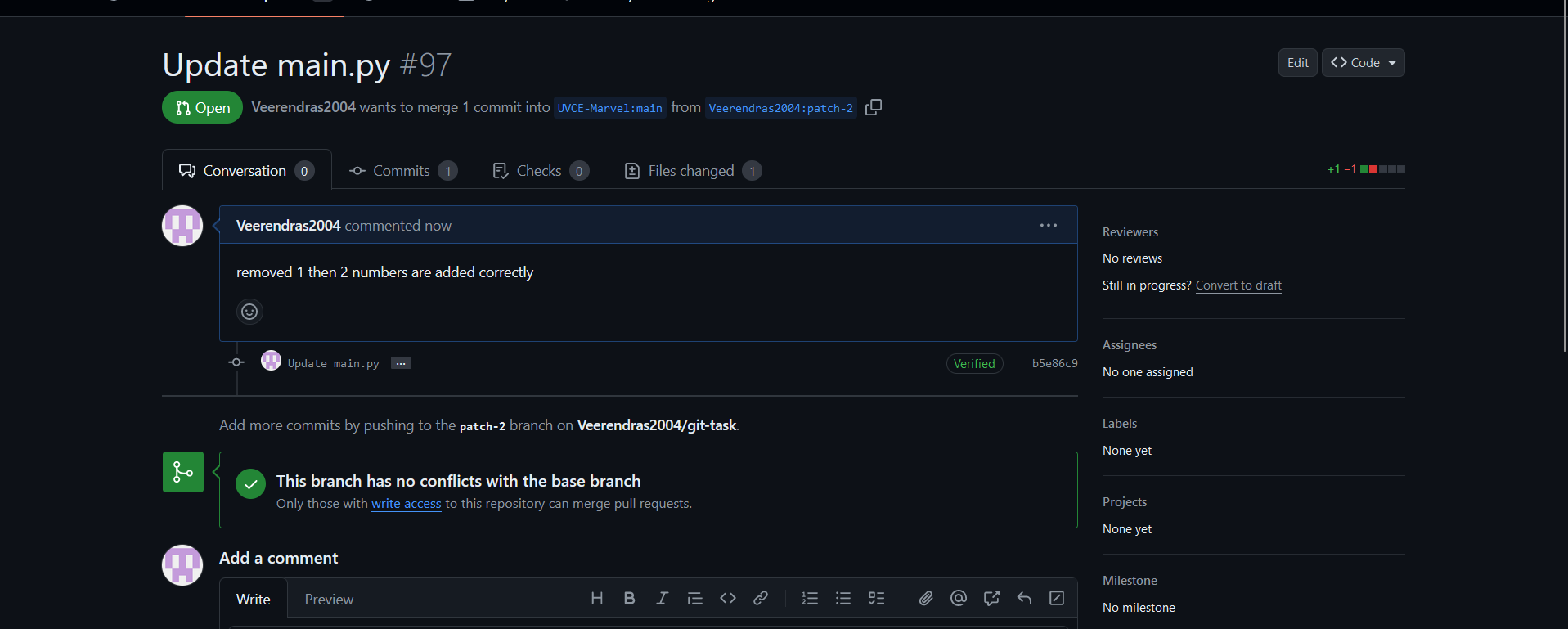Click the Reviewers sidebar heading

tap(1130, 232)
